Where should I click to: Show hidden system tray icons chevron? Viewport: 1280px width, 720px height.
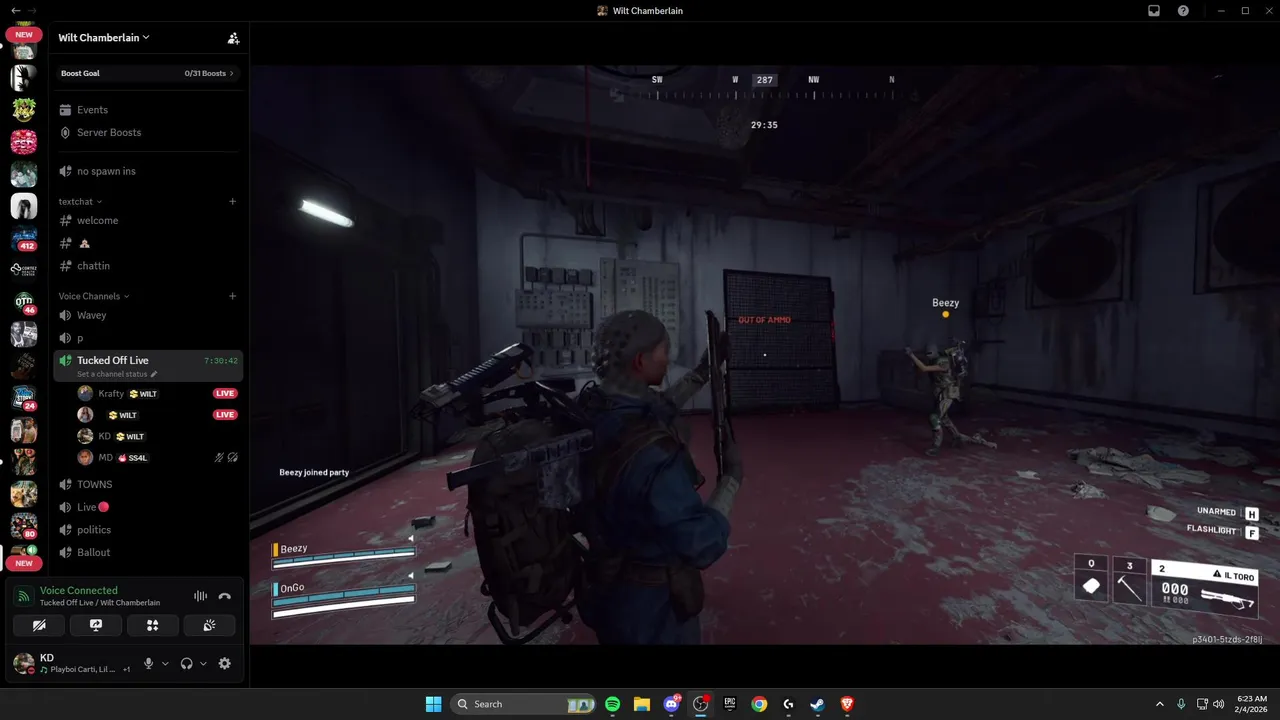pos(1160,704)
